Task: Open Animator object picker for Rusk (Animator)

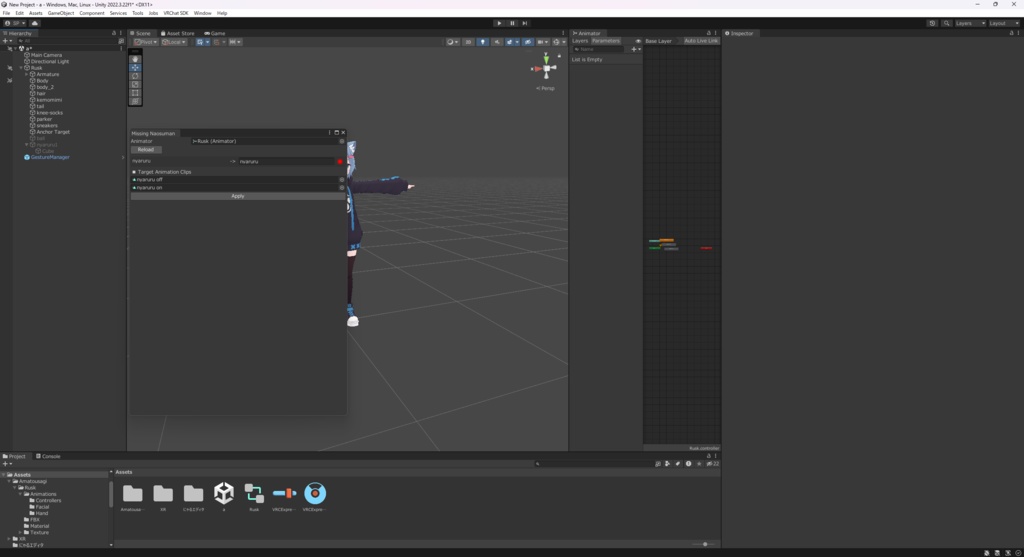Action: pyautogui.click(x=342, y=141)
